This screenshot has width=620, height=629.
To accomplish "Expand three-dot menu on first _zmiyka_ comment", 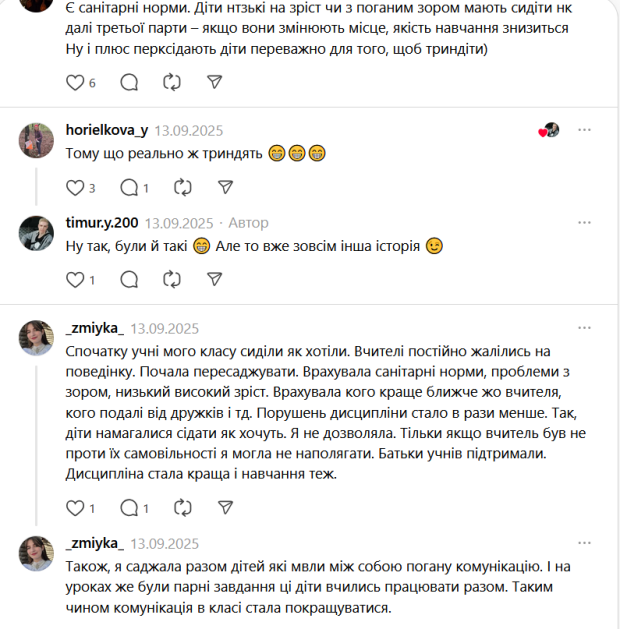I will click(584, 328).
